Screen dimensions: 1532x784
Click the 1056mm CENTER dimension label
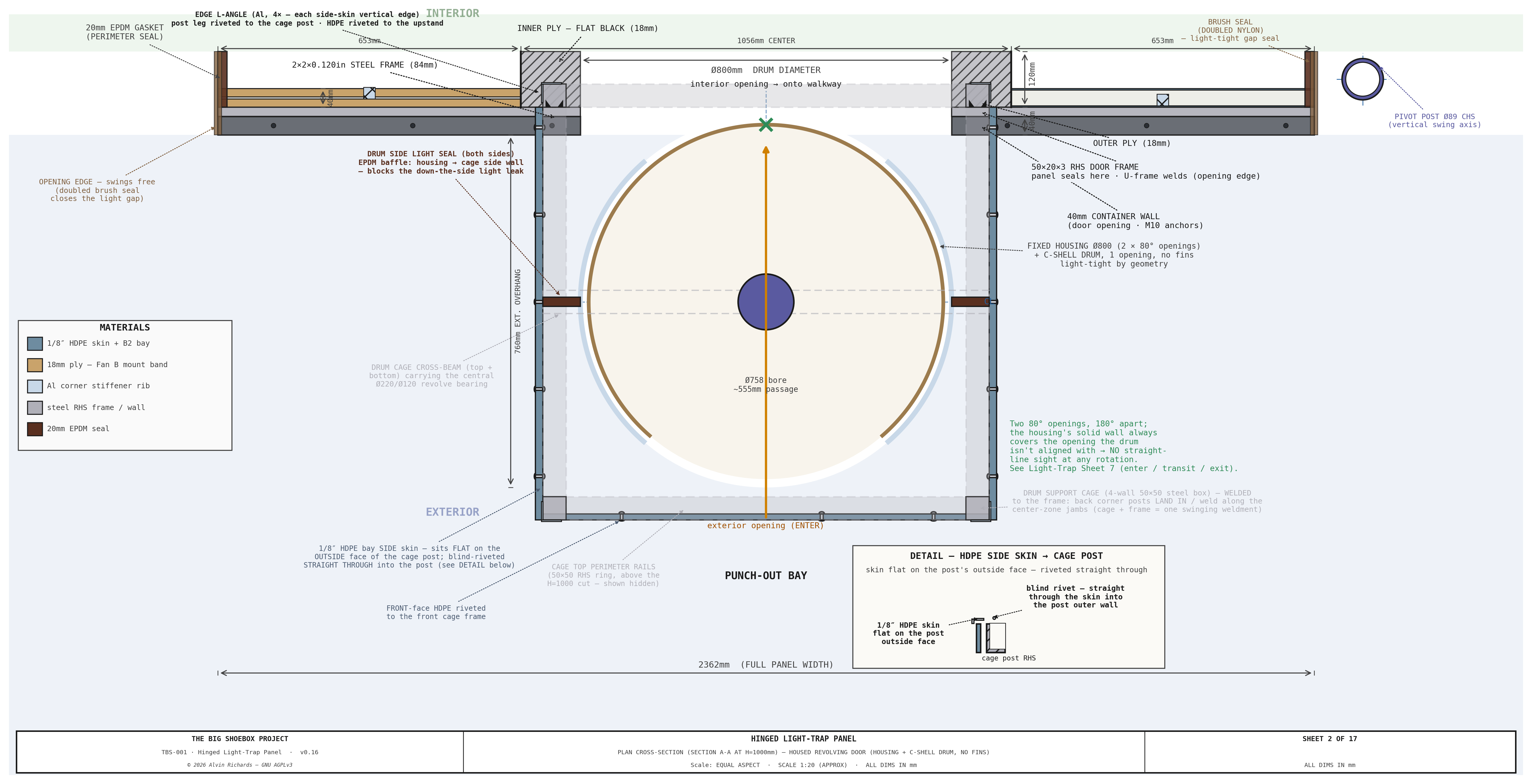pyautogui.click(x=766, y=41)
